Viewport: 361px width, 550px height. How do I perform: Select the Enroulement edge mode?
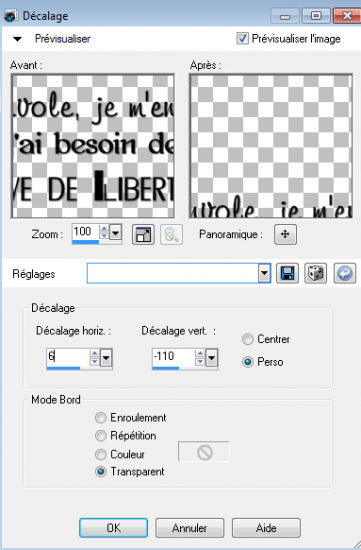pos(101,418)
